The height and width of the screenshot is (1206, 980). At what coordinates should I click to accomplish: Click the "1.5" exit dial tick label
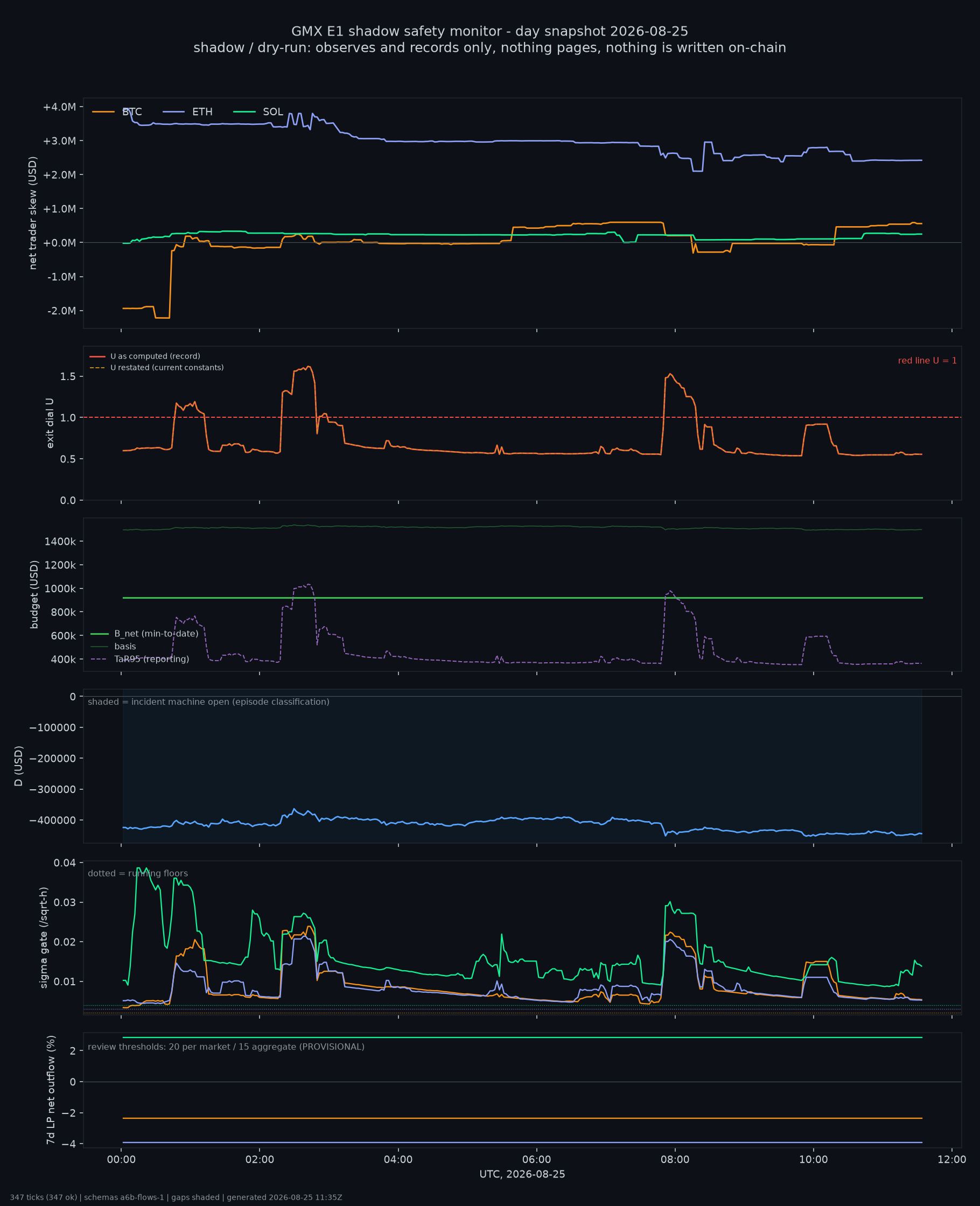click(68, 376)
